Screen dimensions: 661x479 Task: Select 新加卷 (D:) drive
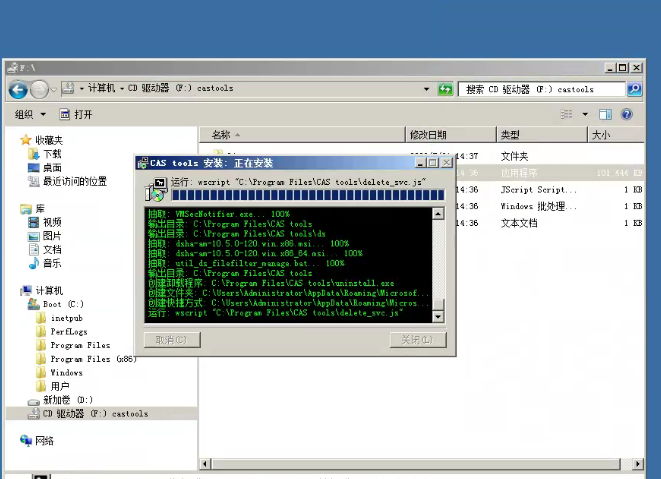pos(67,400)
